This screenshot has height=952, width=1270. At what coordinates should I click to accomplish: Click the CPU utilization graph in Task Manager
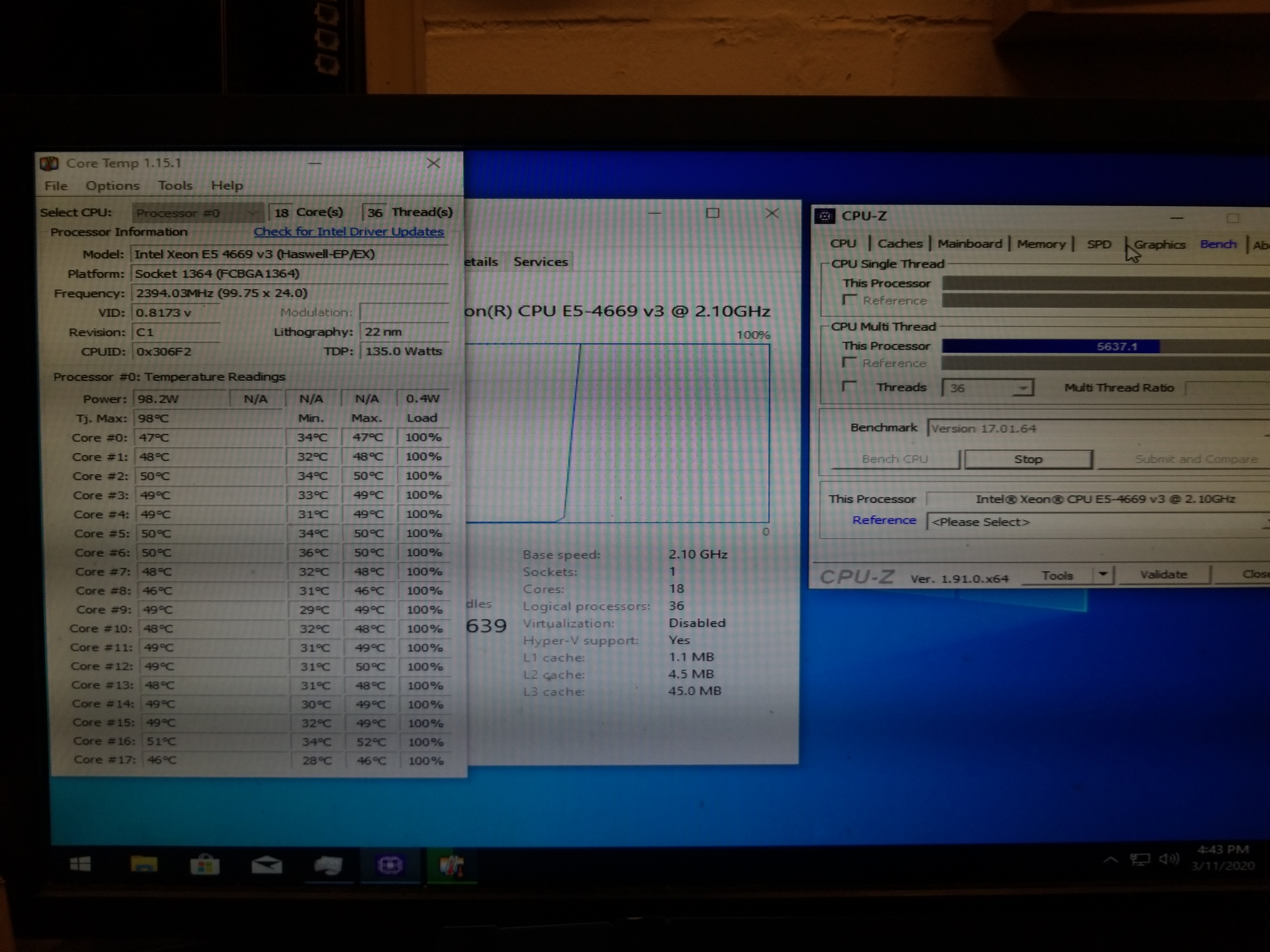tap(617, 433)
